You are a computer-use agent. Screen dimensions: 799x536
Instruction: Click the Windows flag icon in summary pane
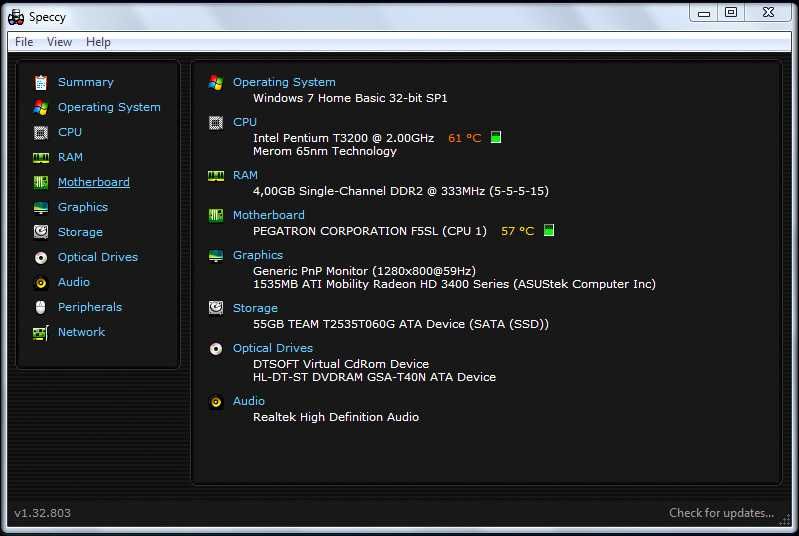[216, 83]
